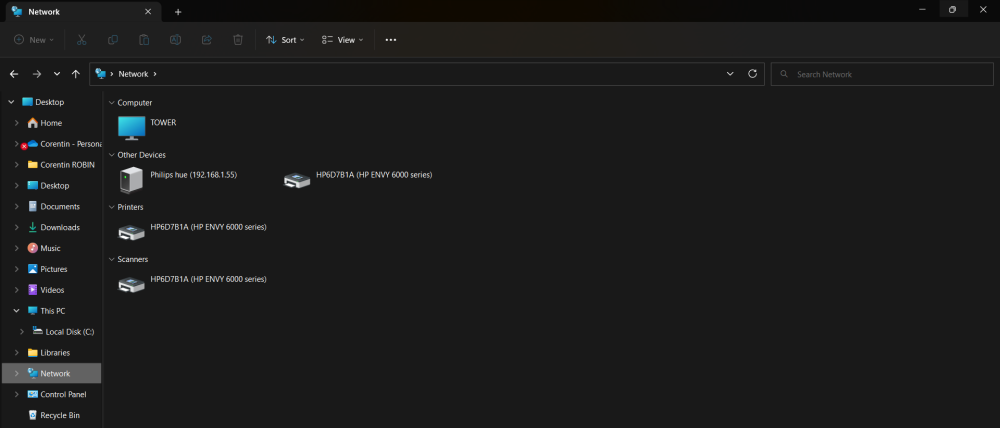This screenshot has width=1000, height=428.
Task: Open the Sort dropdown menu
Action: [x=285, y=40]
